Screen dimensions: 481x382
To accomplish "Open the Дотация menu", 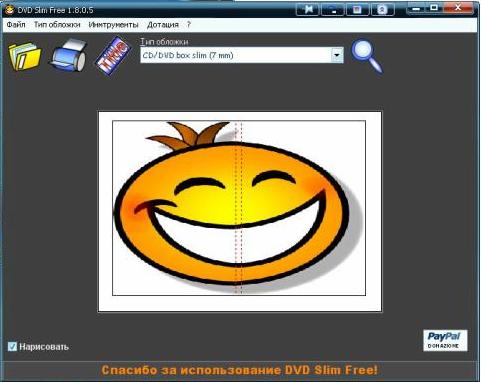I will pos(163,25).
